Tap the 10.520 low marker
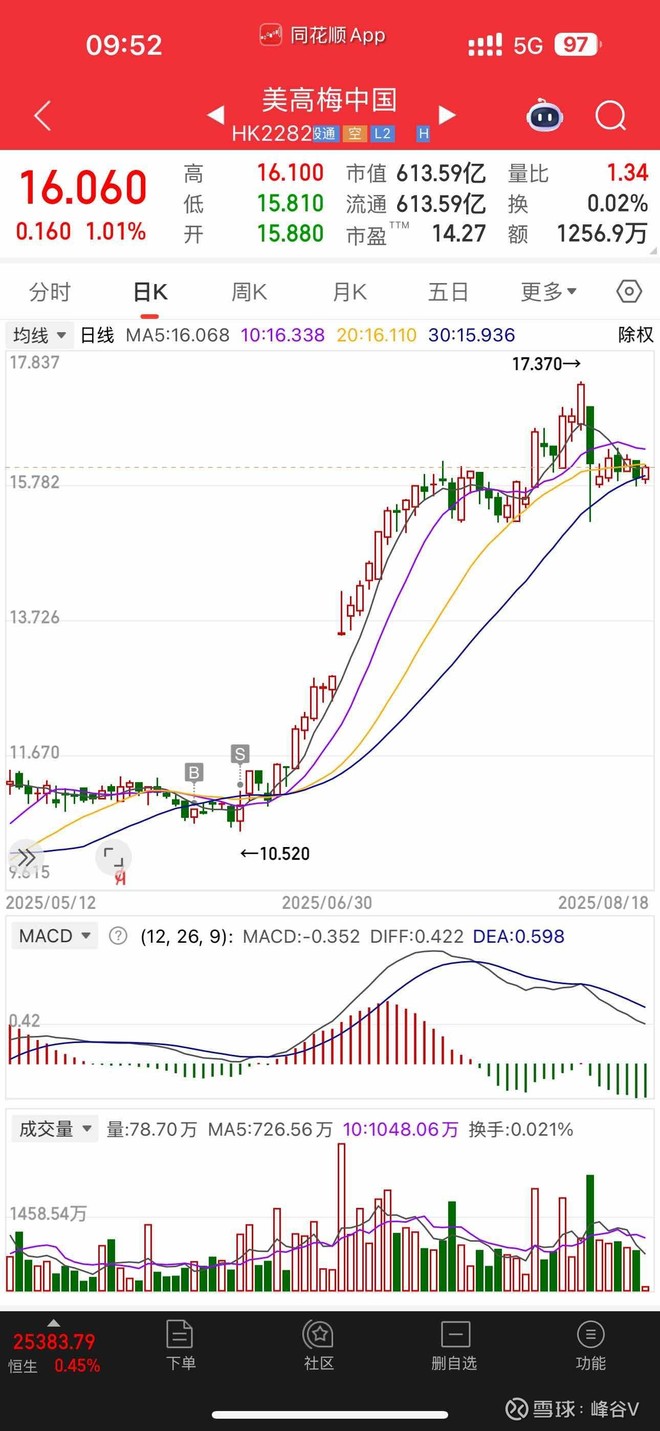This screenshot has width=660, height=1431. tap(275, 854)
